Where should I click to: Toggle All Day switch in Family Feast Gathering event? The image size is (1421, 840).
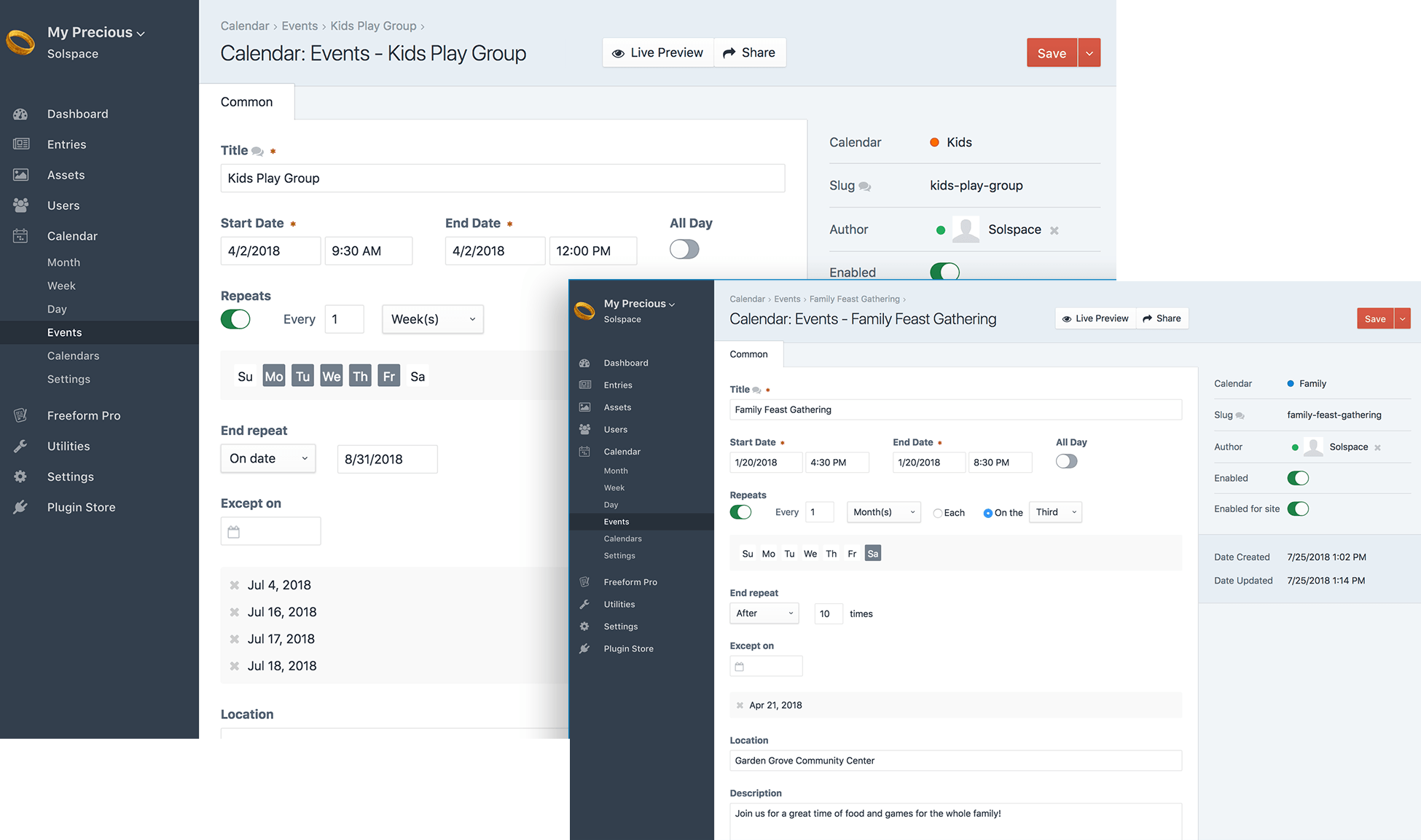[1066, 461]
